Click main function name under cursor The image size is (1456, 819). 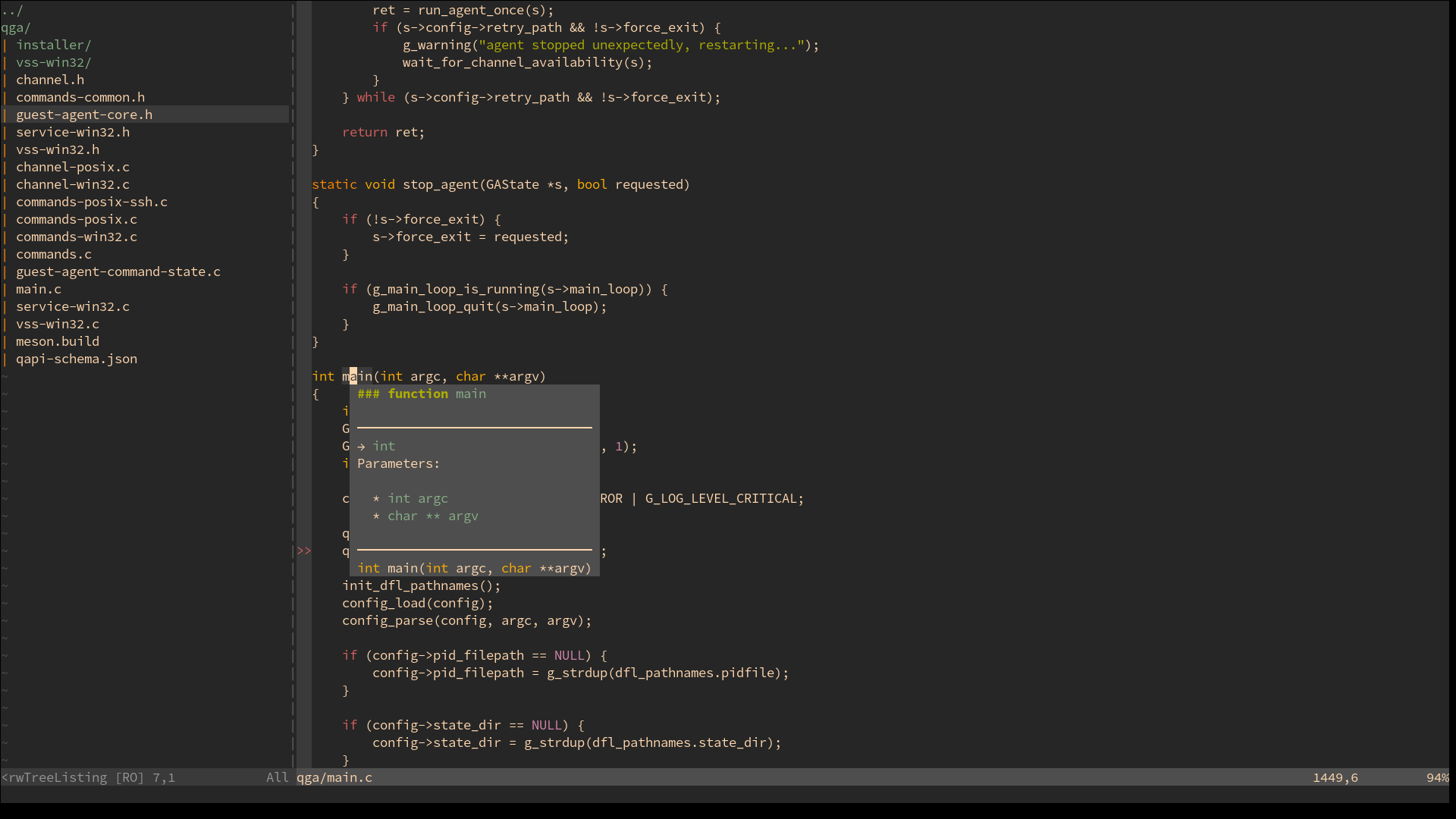point(357,376)
